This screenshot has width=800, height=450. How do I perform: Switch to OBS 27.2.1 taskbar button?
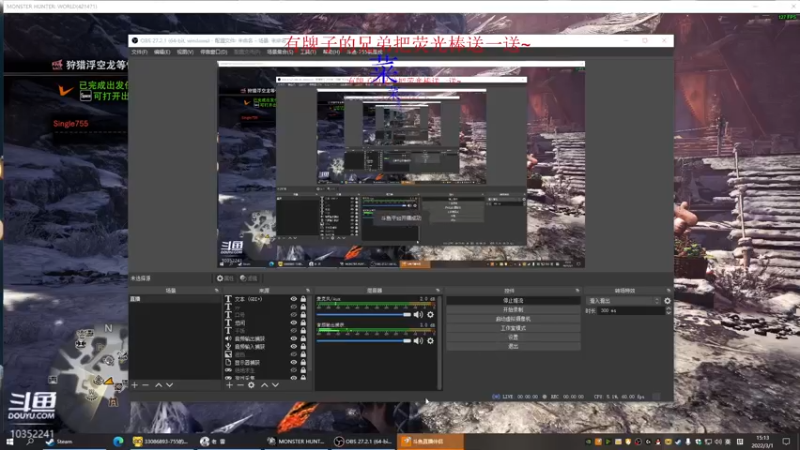[363, 441]
